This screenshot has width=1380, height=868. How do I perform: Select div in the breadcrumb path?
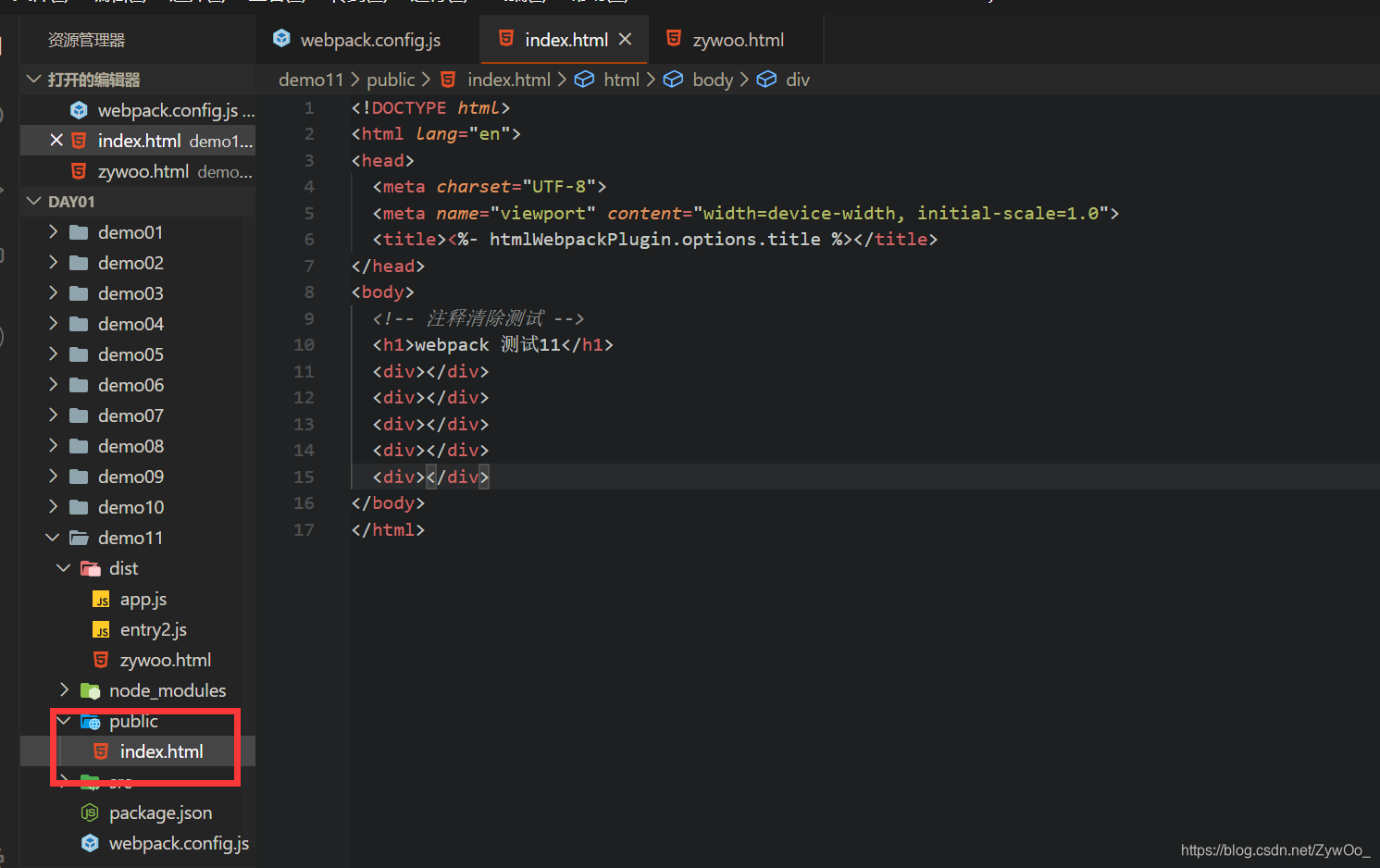coord(798,80)
